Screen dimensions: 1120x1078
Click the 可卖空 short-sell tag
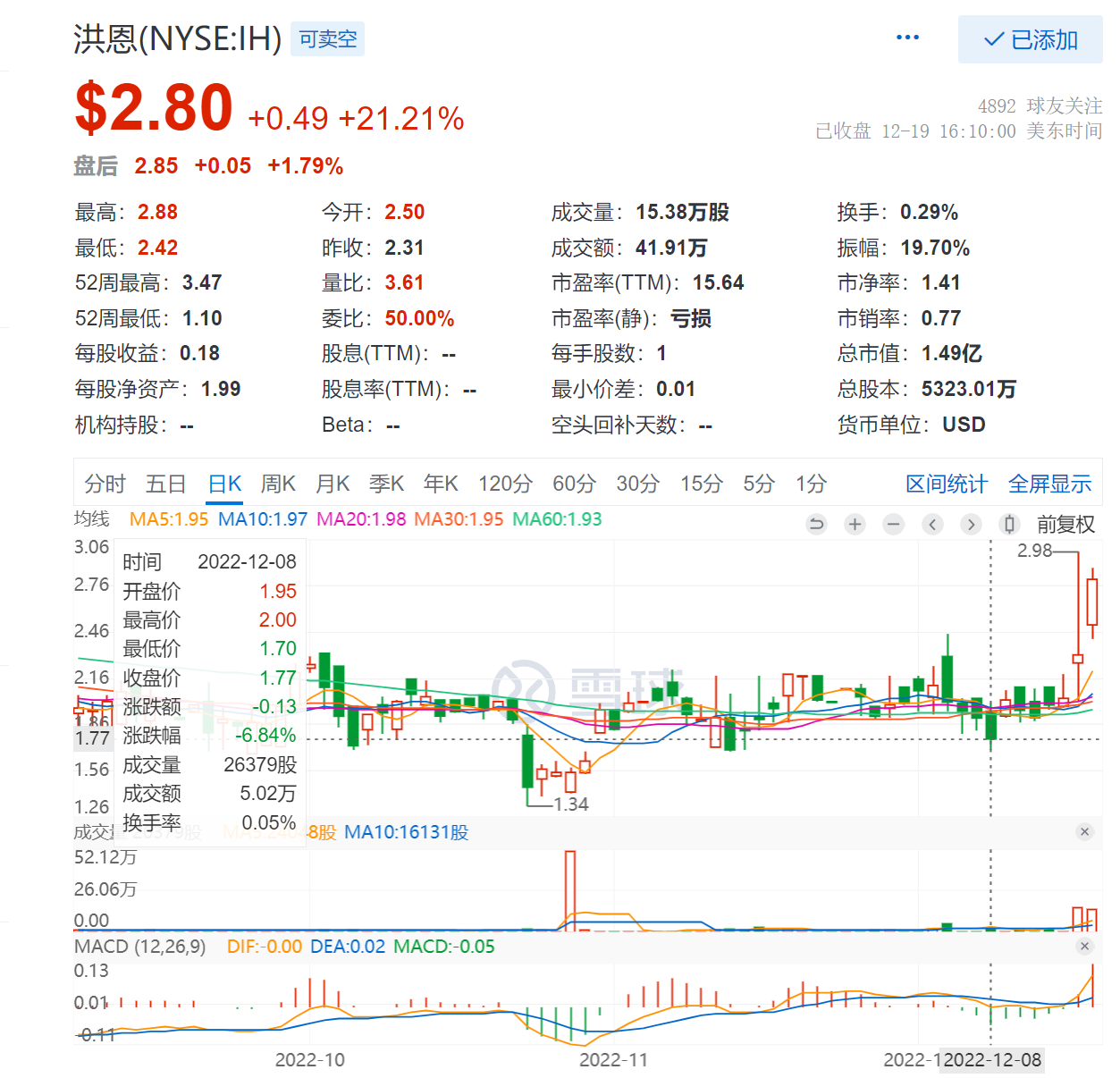pyautogui.click(x=327, y=39)
